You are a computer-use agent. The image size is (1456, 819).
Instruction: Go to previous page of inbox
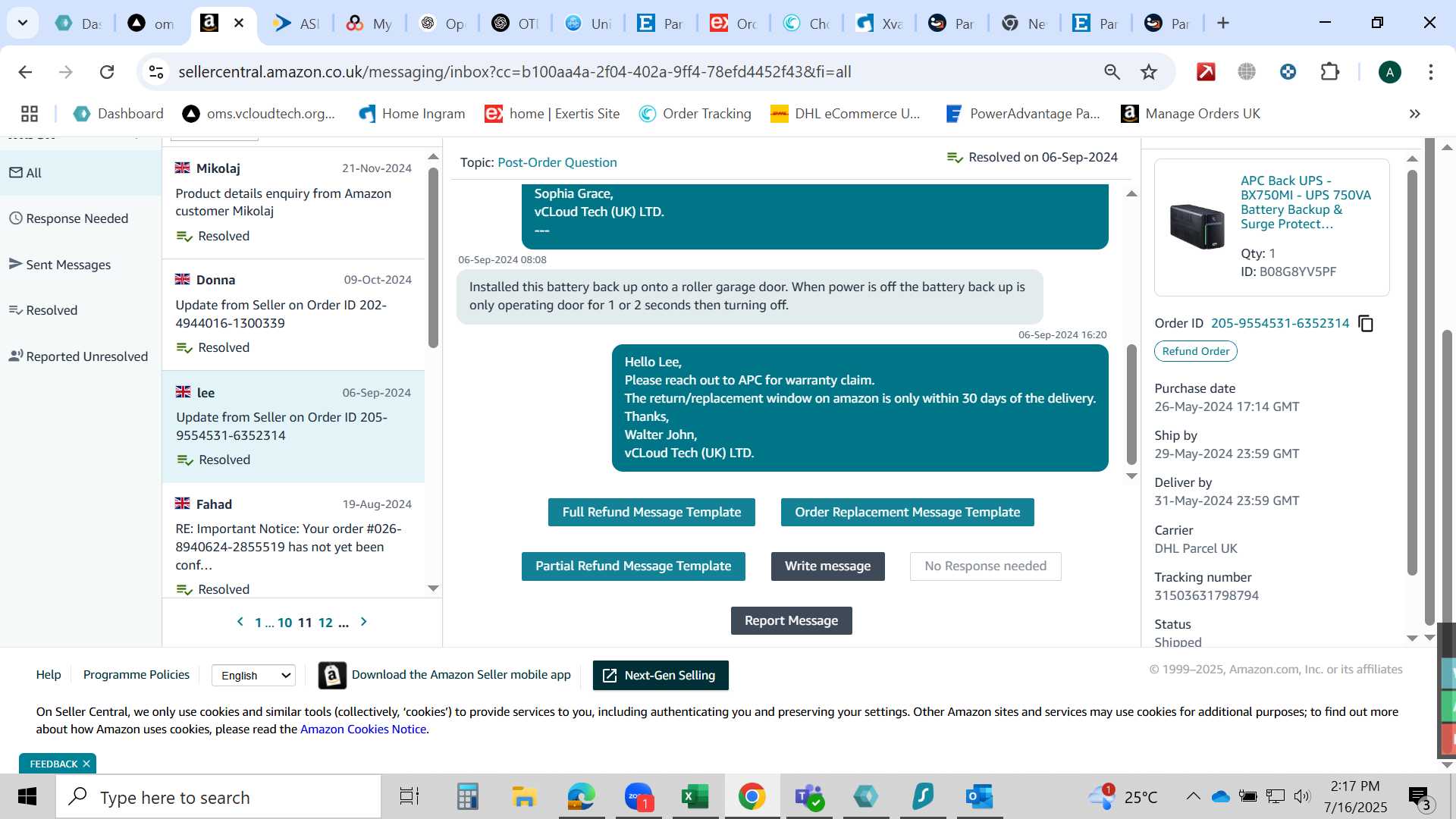(x=240, y=622)
